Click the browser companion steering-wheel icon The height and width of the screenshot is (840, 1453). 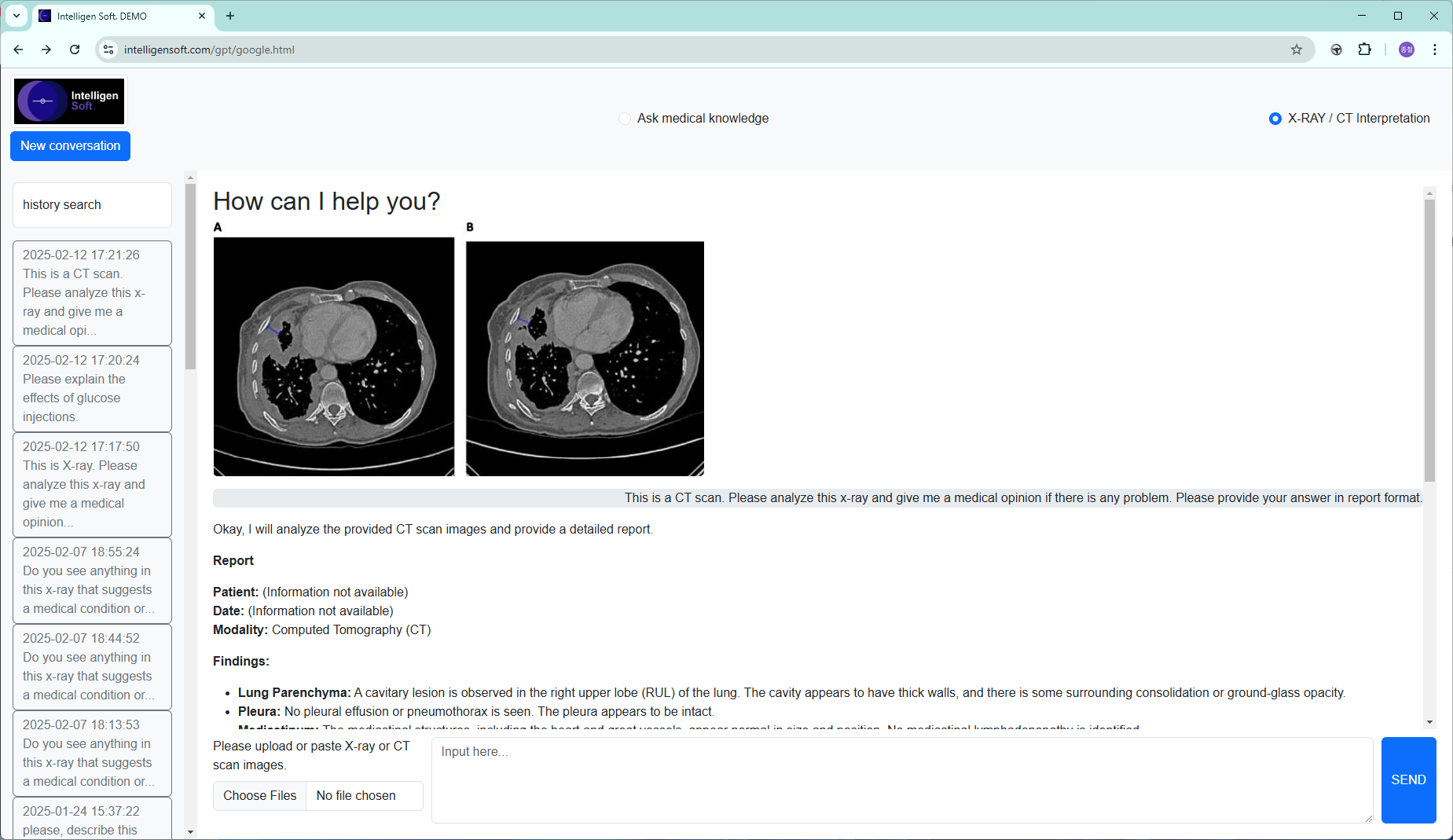click(1336, 50)
